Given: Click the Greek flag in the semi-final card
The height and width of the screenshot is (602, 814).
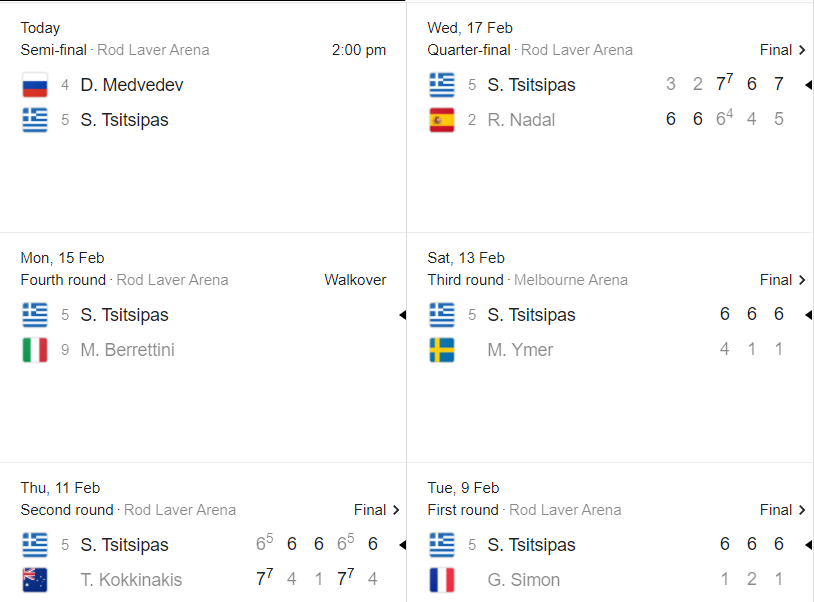Looking at the screenshot, I should (35, 120).
